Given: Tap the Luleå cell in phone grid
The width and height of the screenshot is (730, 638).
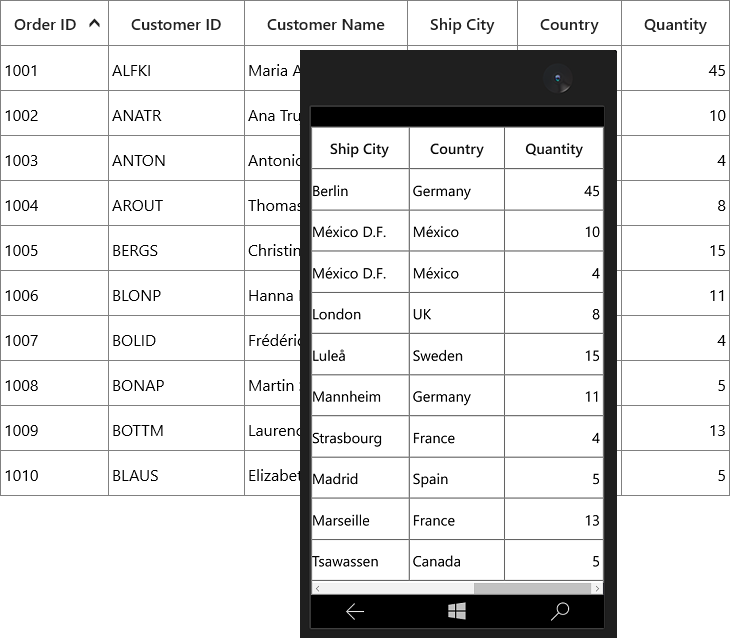Looking at the screenshot, I should tap(360, 354).
